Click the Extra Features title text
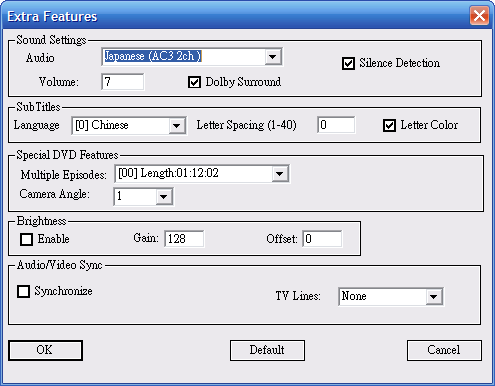 tap(52, 16)
